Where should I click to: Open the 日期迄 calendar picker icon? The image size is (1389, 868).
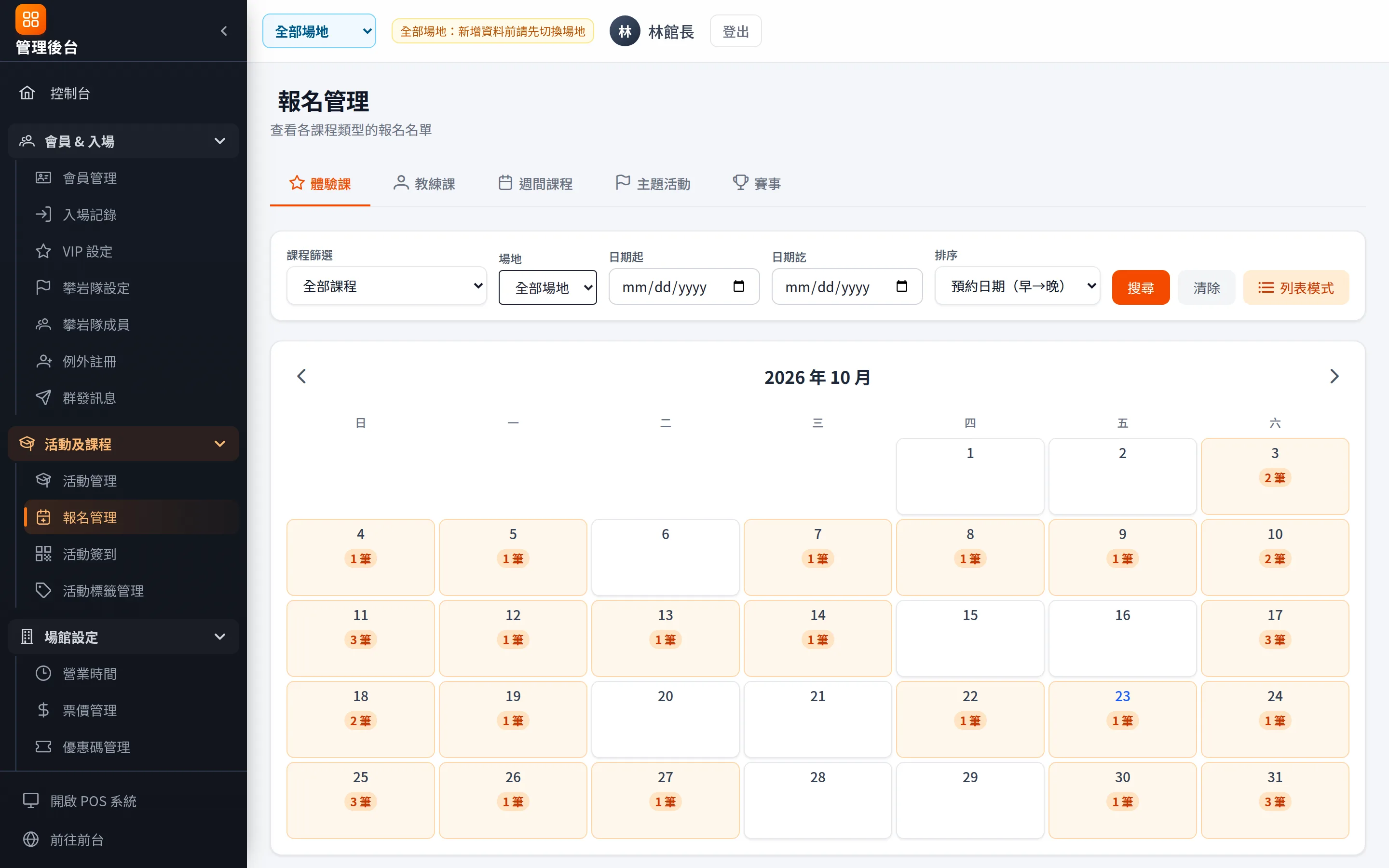coord(902,286)
